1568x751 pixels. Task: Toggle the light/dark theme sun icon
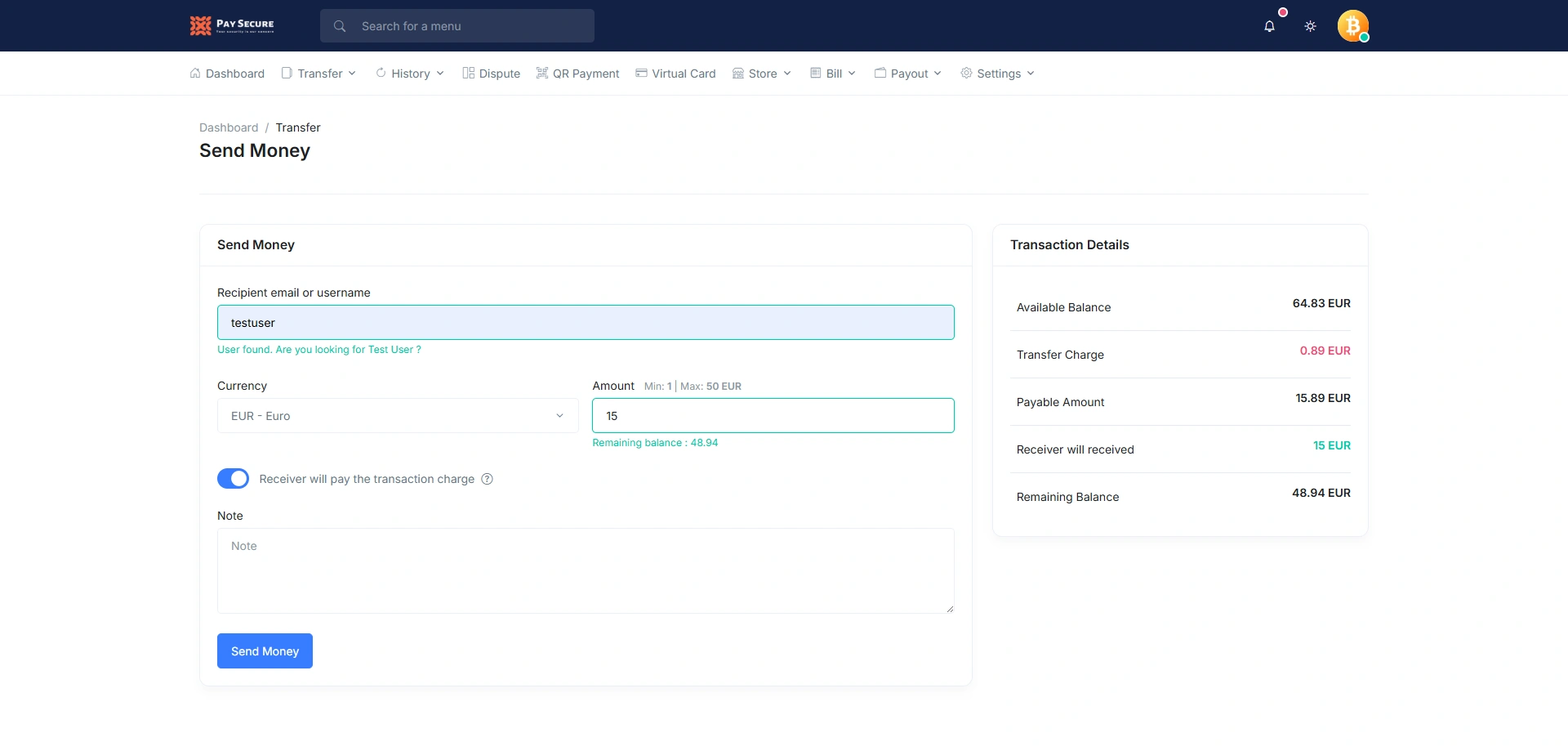pyautogui.click(x=1310, y=26)
